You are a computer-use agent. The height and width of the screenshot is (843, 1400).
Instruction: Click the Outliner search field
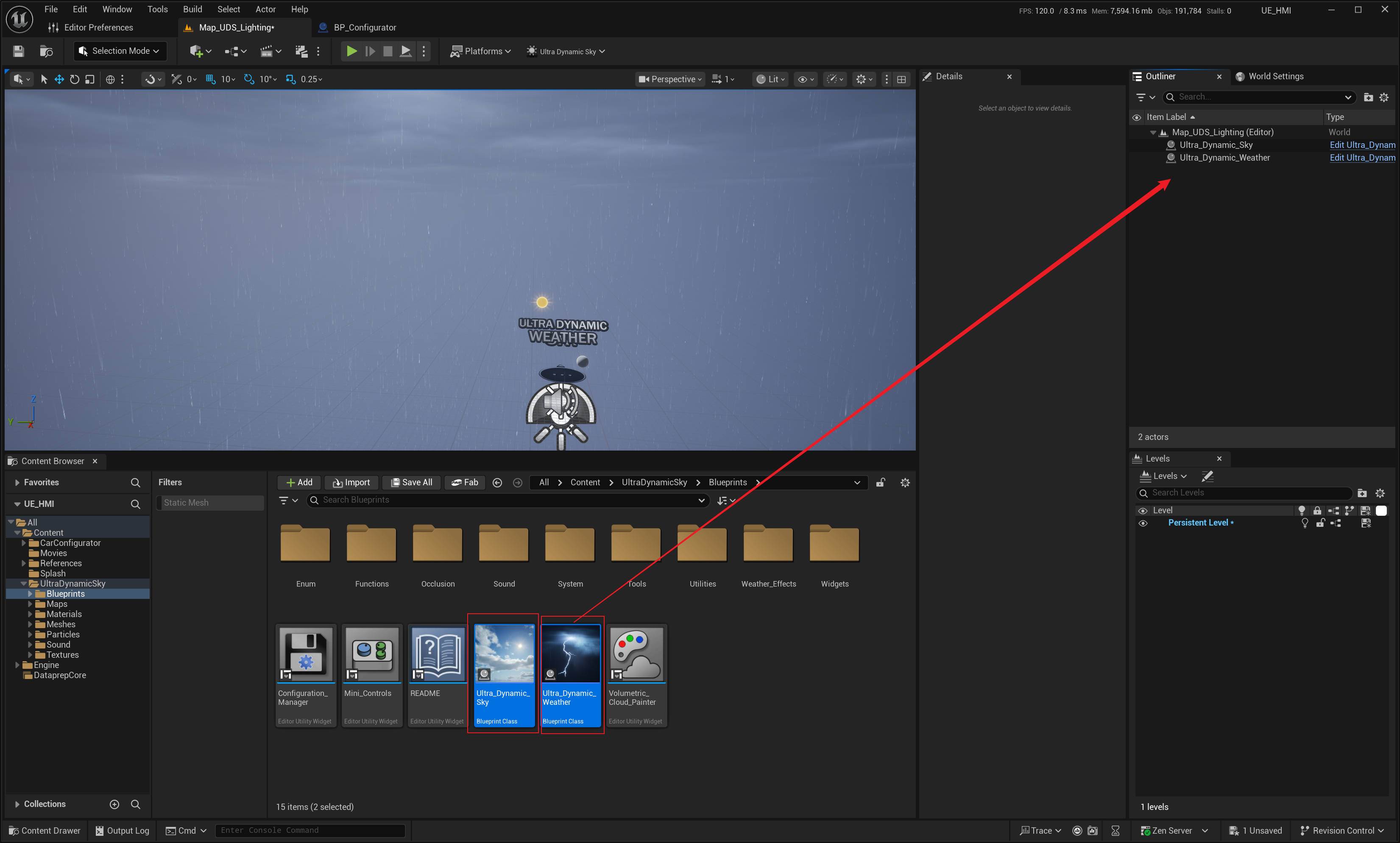(x=1260, y=97)
